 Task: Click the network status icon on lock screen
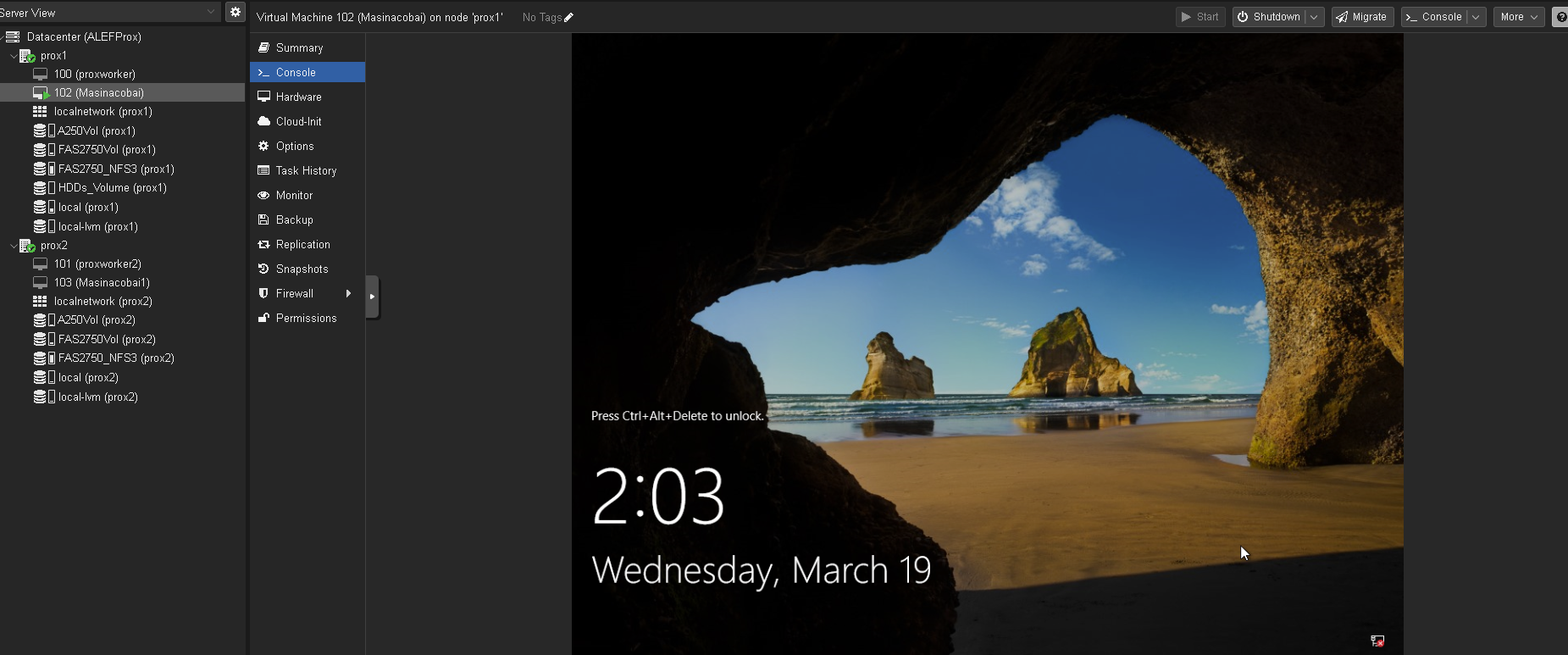click(1377, 641)
